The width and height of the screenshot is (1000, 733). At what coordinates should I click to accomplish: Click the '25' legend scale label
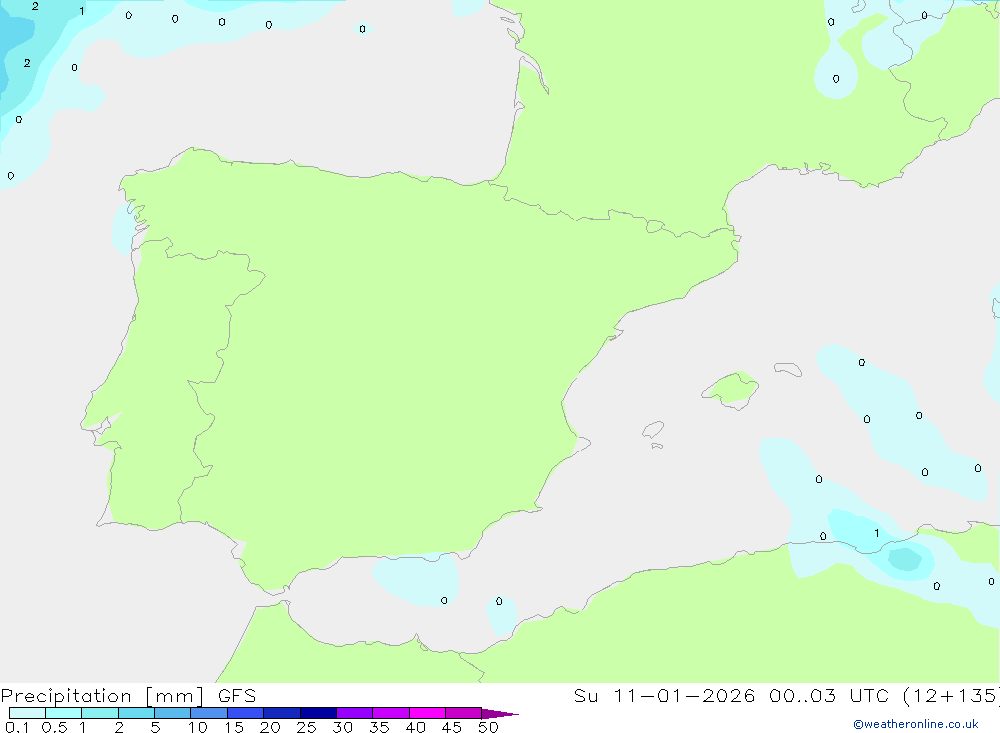(306, 727)
